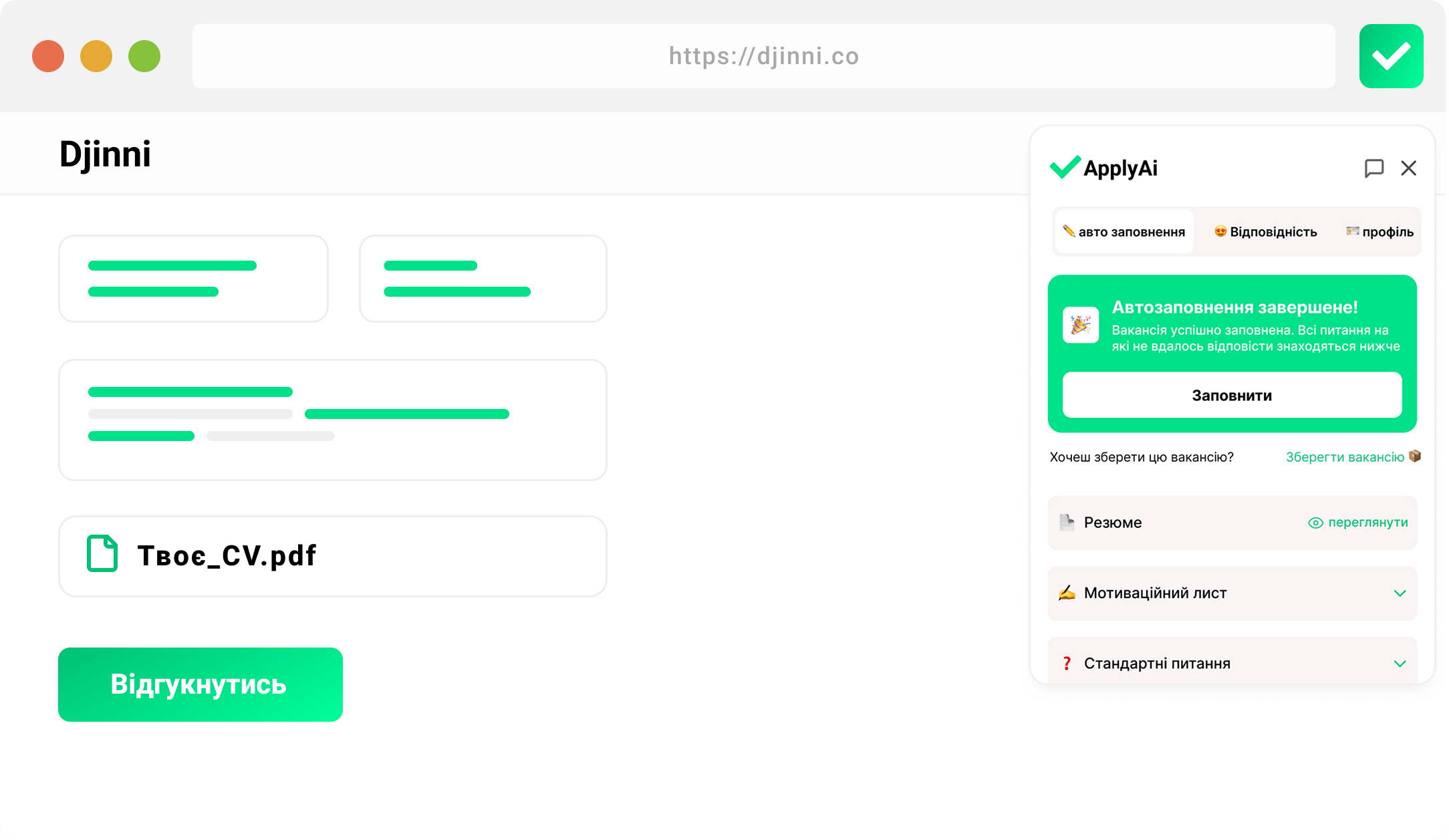Click the Відгукнутись apply button

coord(201,684)
